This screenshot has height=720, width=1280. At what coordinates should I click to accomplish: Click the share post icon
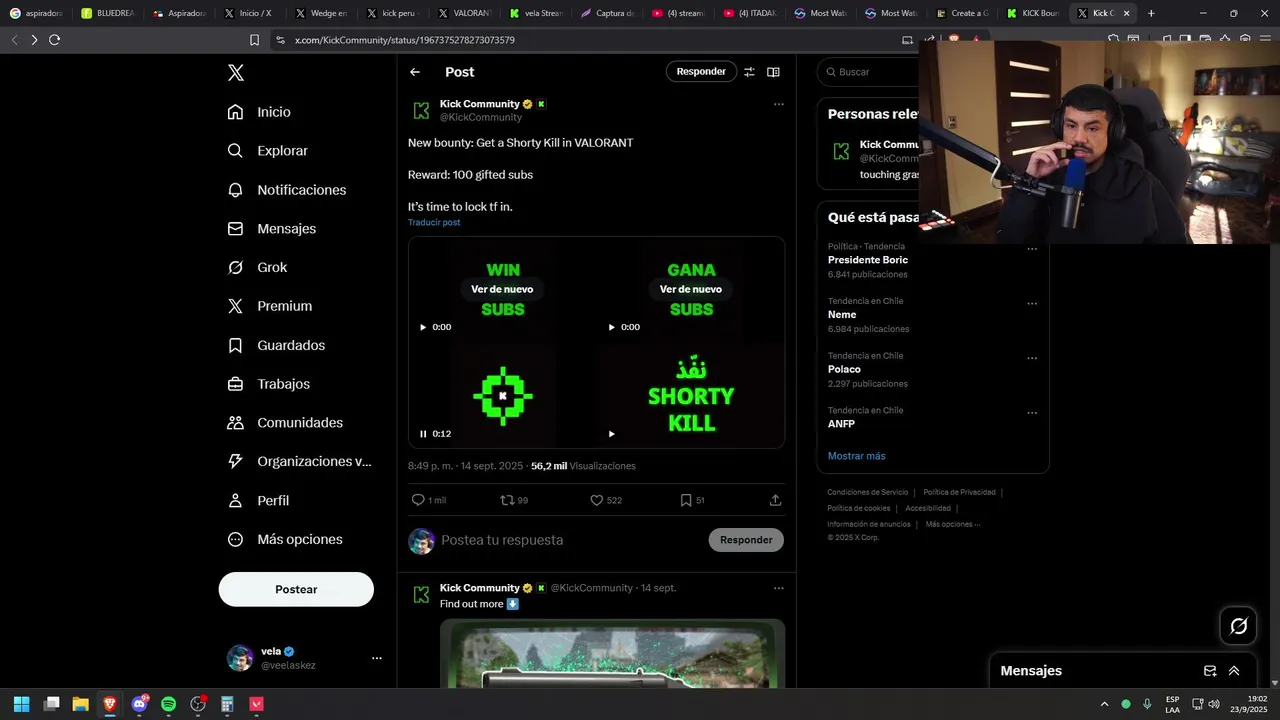coord(775,500)
